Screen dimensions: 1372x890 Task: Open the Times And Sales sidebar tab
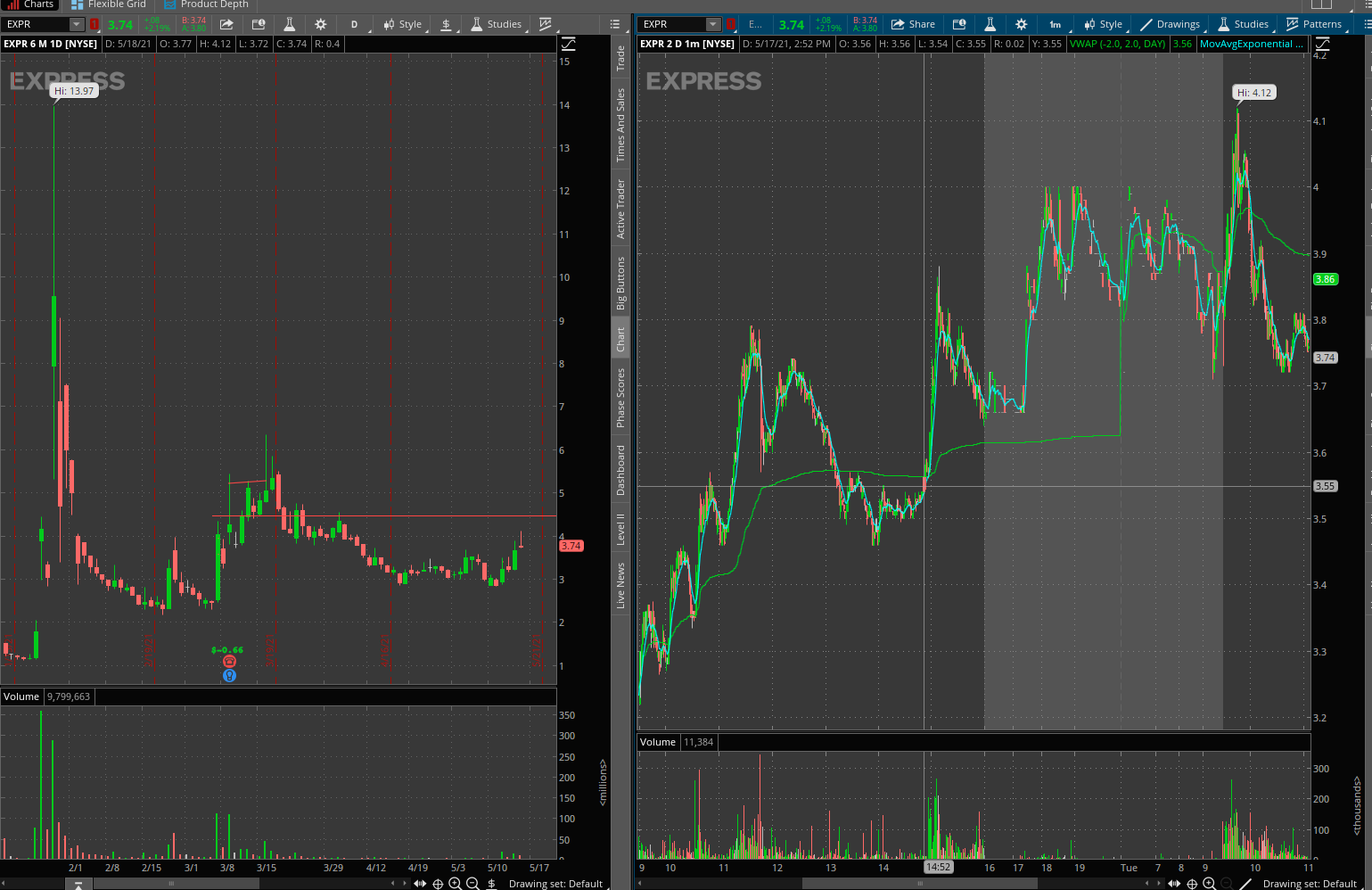620,125
